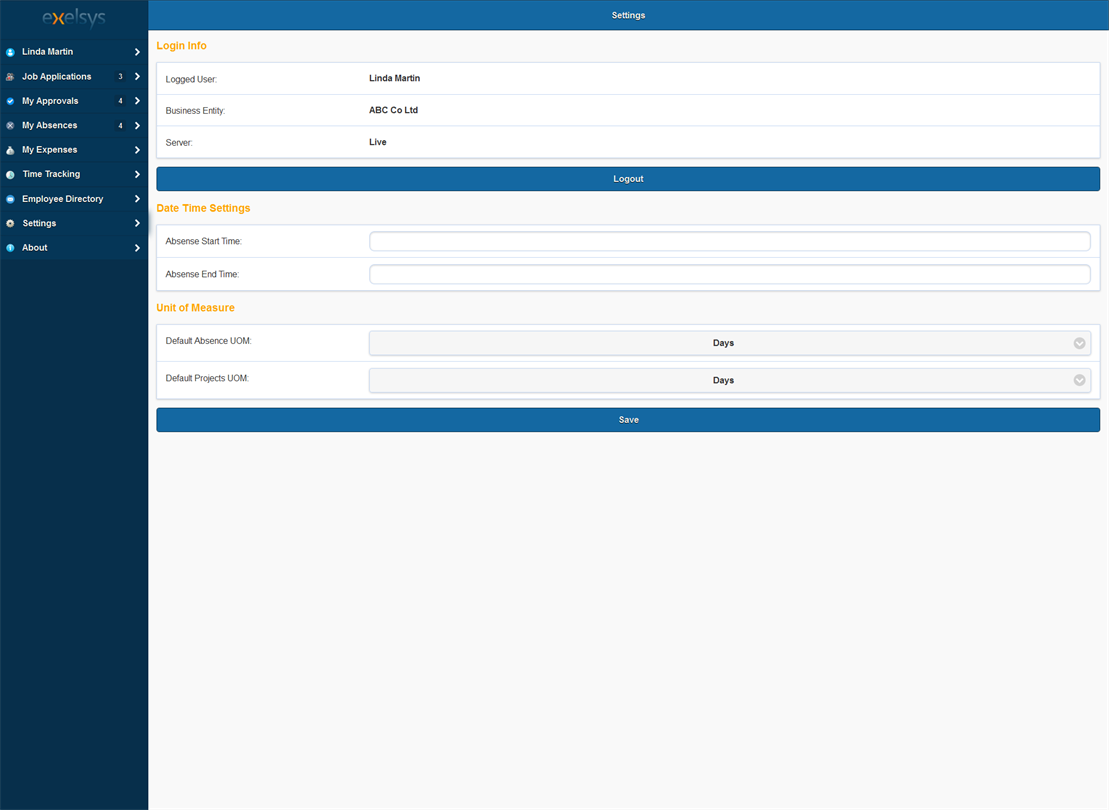Click the Save button

point(628,420)
